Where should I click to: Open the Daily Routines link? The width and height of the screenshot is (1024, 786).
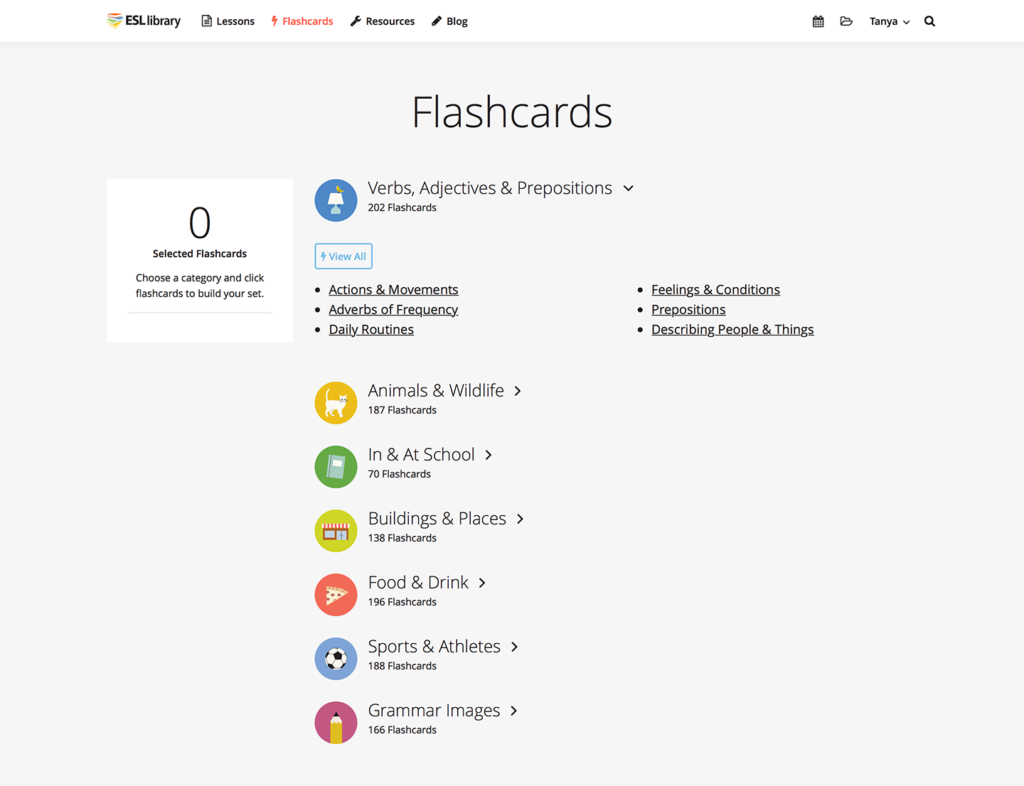point(371,330)
